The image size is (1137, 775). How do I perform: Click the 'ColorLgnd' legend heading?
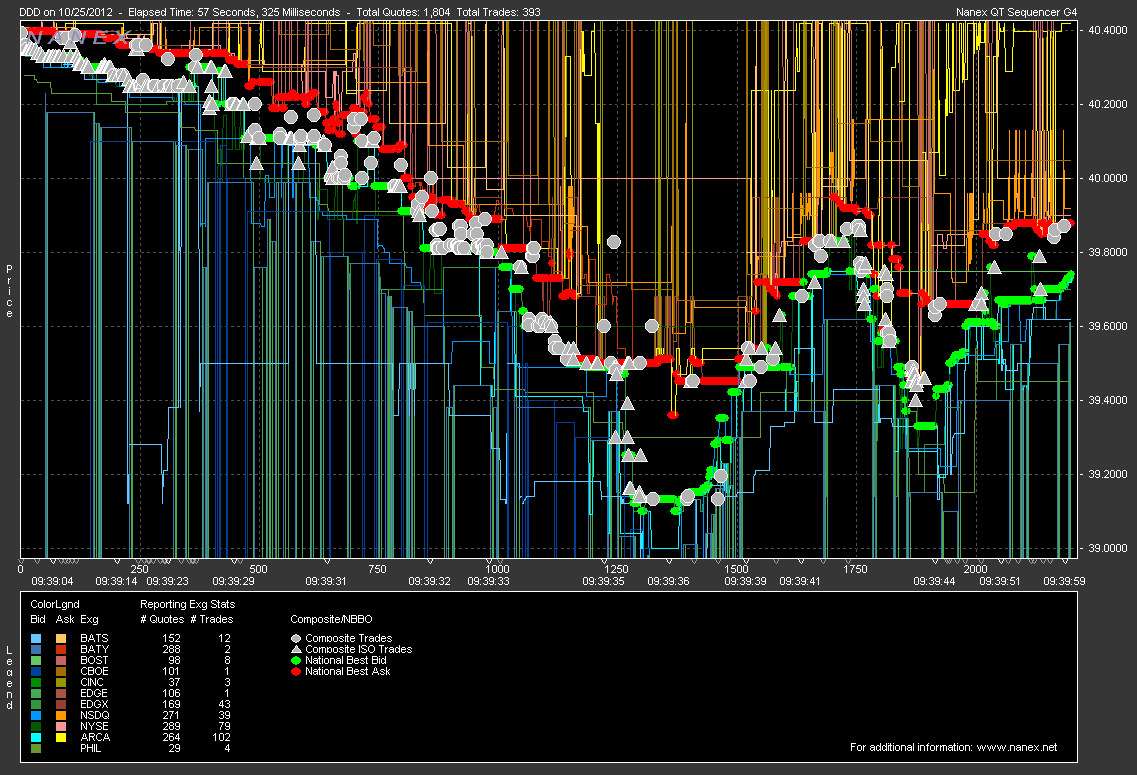click(54, 605)
